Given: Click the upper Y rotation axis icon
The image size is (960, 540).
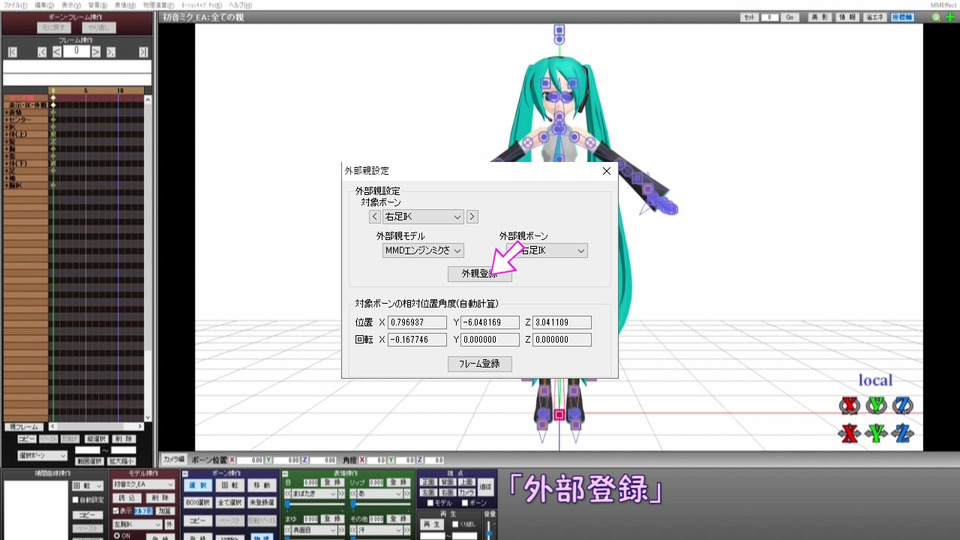Looking at the screenshot, I should tap(876, 405).
